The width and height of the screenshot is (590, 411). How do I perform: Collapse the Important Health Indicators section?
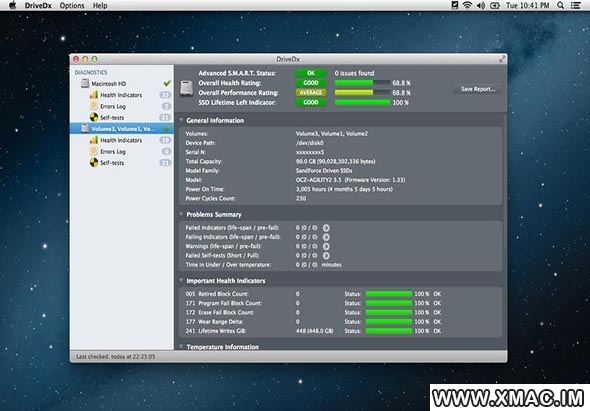pos(181,280)
